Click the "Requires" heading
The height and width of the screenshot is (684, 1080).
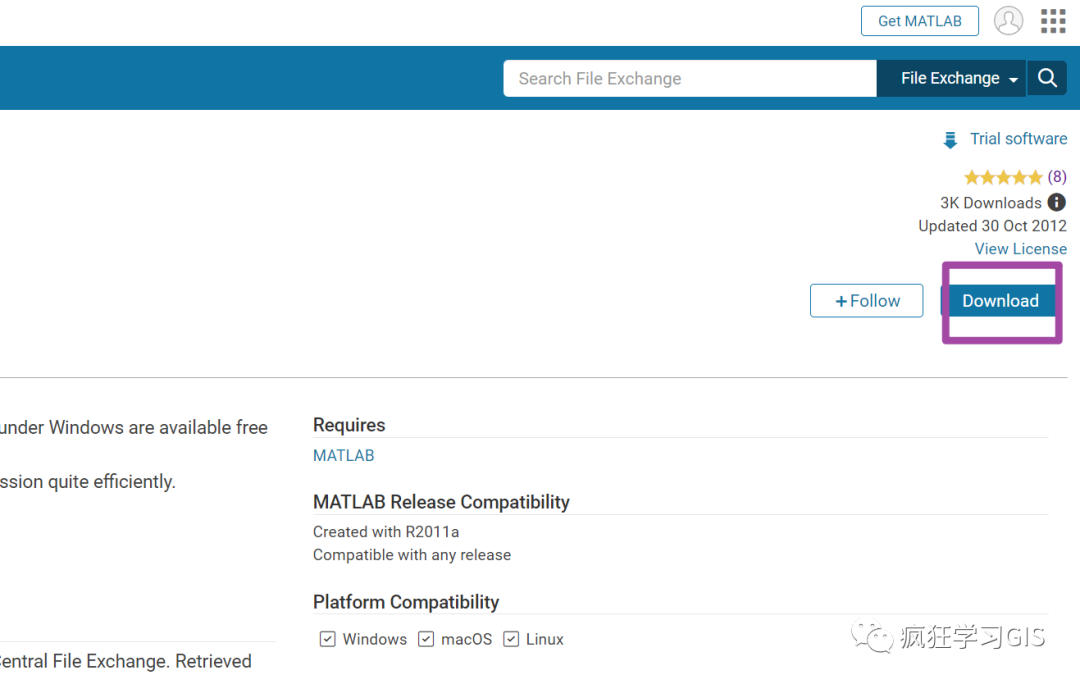(349, 425)
